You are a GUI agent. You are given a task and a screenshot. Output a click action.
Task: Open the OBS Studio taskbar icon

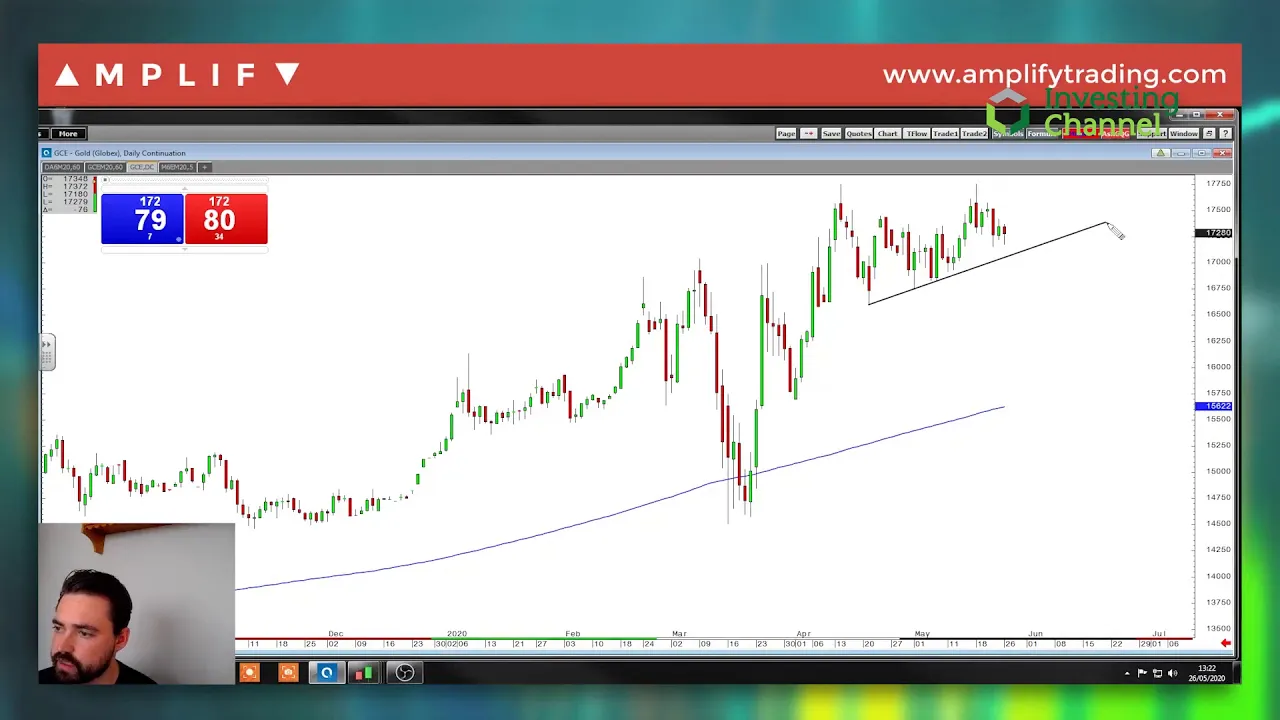point(405,673)
